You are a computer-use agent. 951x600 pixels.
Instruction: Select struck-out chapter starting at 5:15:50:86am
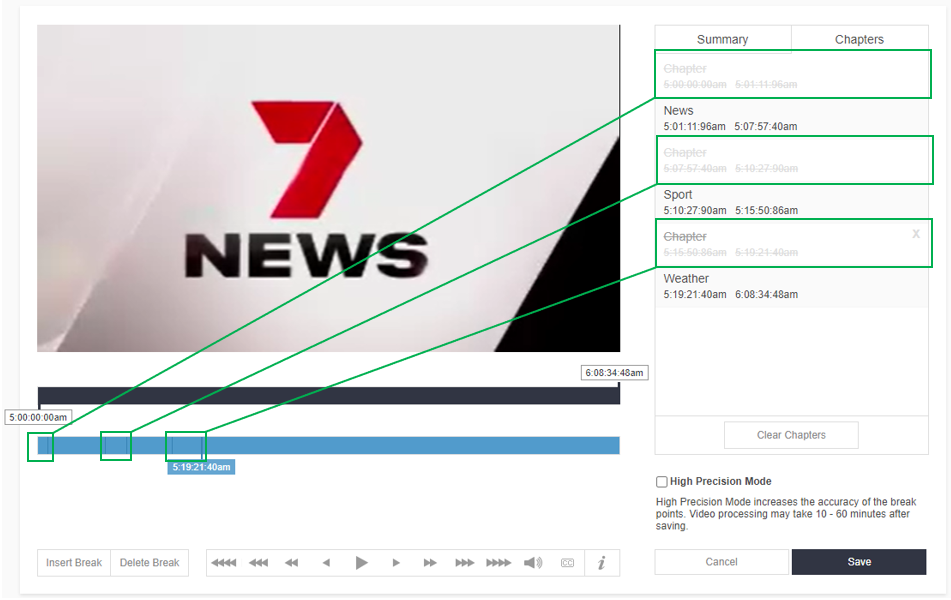tap(791, 244)
